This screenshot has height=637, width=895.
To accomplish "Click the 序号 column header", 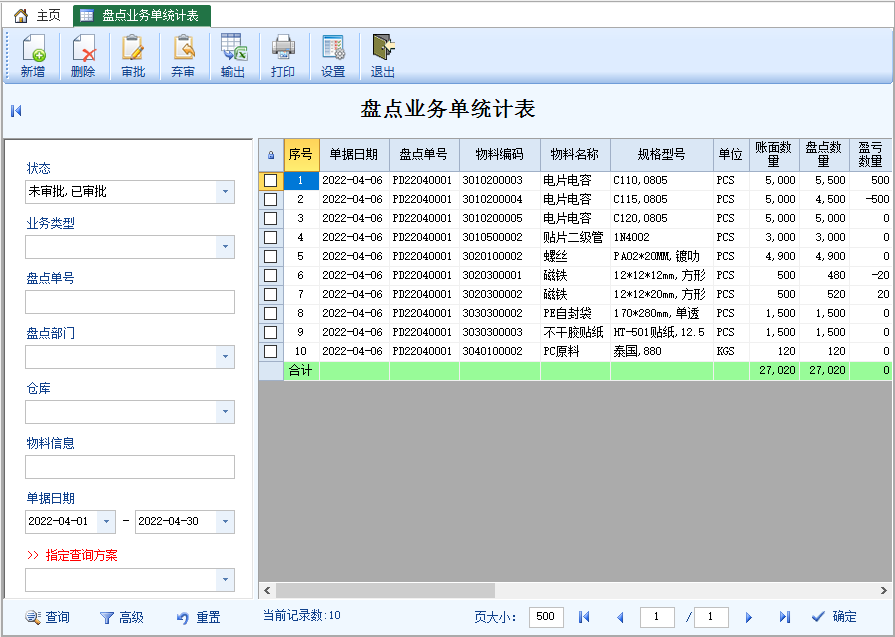I will tap(301, 155).
